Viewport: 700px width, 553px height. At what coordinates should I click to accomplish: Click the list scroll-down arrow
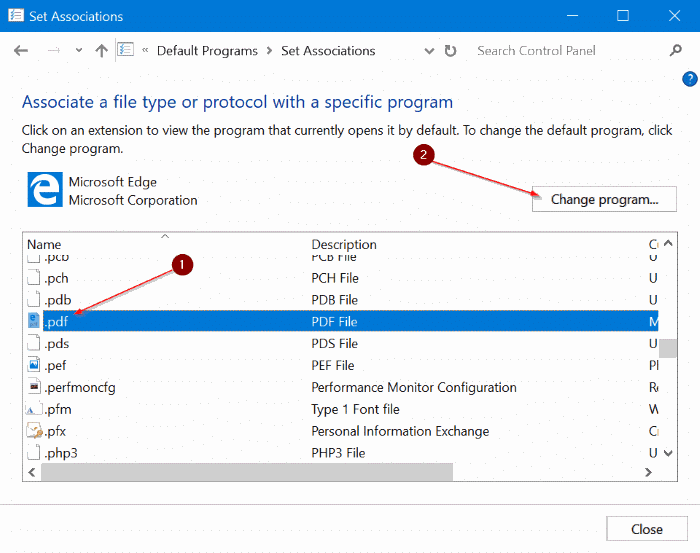point(668,453)
